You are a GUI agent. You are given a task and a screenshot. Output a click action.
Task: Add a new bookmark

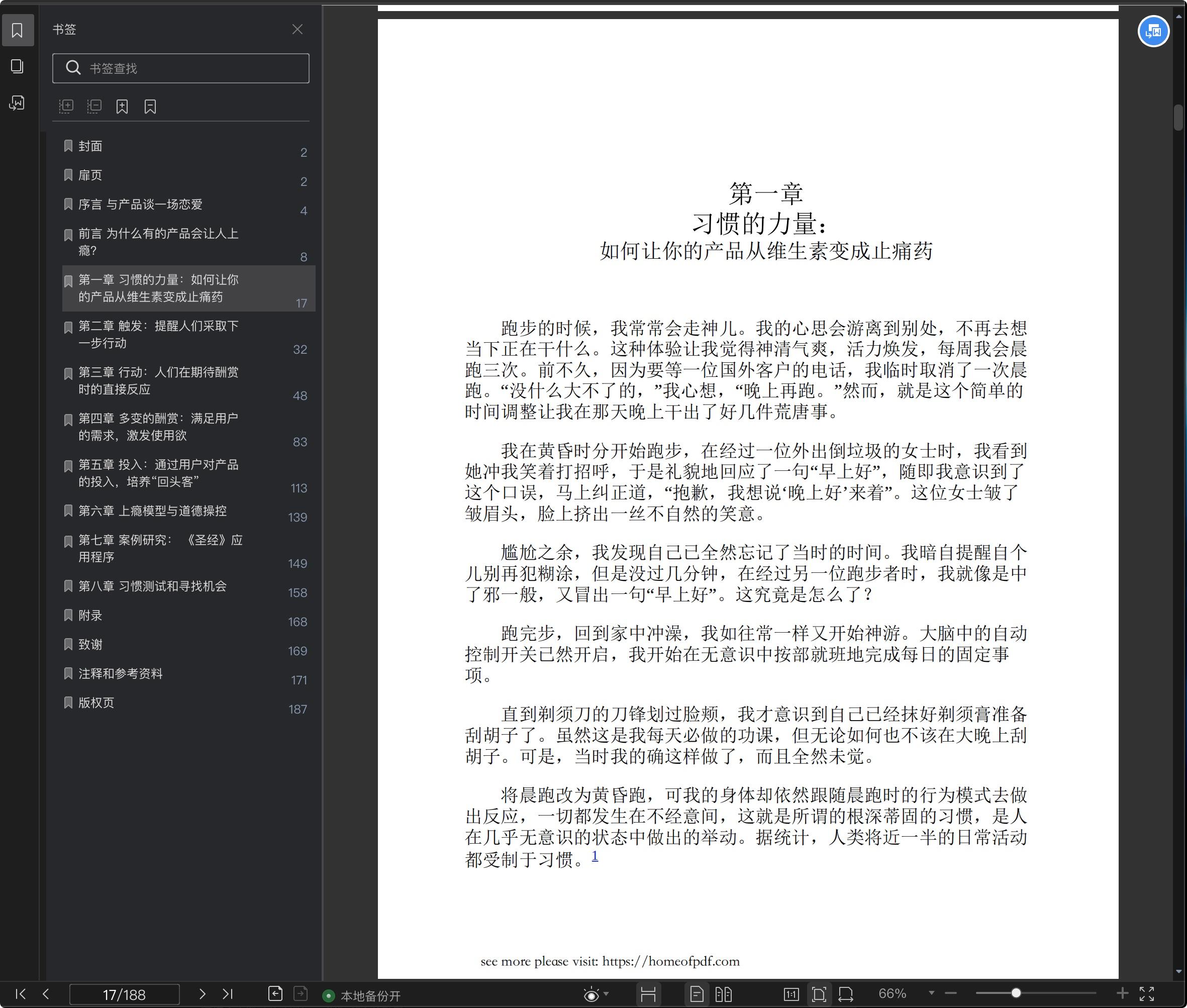[122, 107]
